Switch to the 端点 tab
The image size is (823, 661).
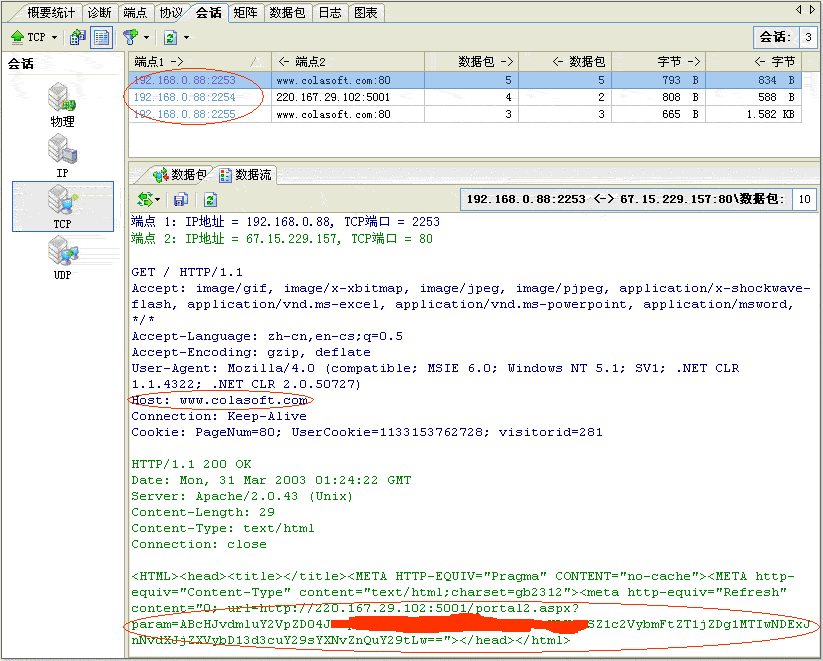135,13
